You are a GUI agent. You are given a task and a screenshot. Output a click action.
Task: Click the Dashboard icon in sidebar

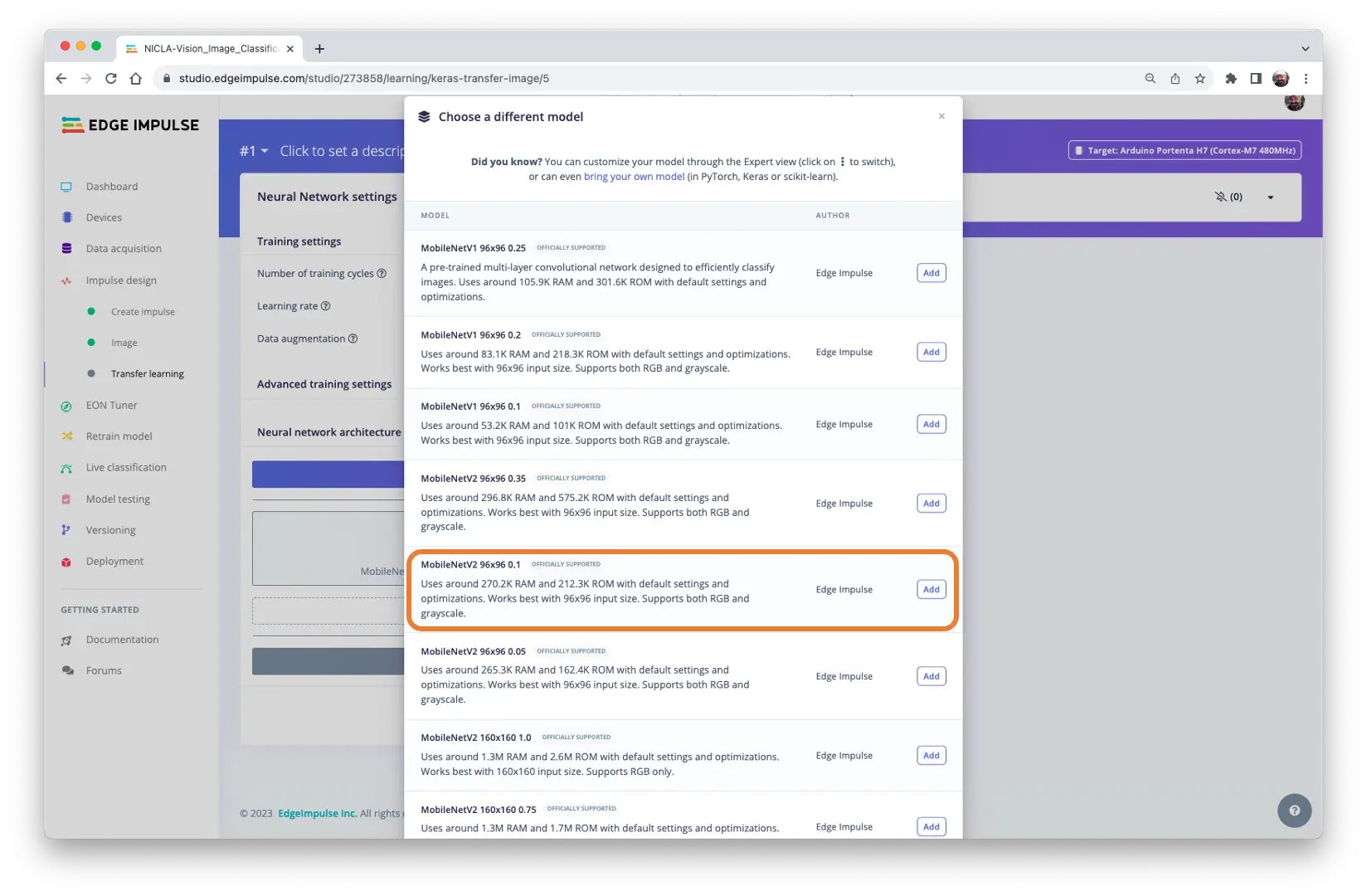(x=66, y=187)
